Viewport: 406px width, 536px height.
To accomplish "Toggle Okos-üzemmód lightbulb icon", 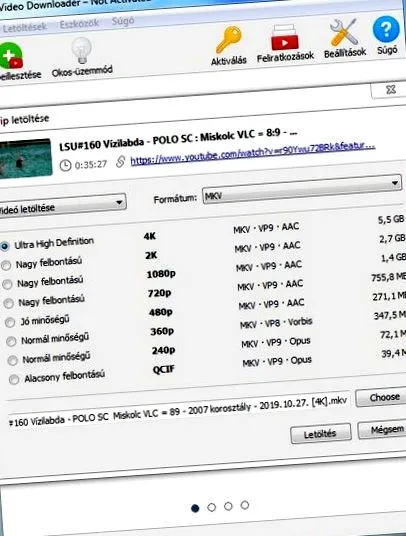I will tap(81, 51).
